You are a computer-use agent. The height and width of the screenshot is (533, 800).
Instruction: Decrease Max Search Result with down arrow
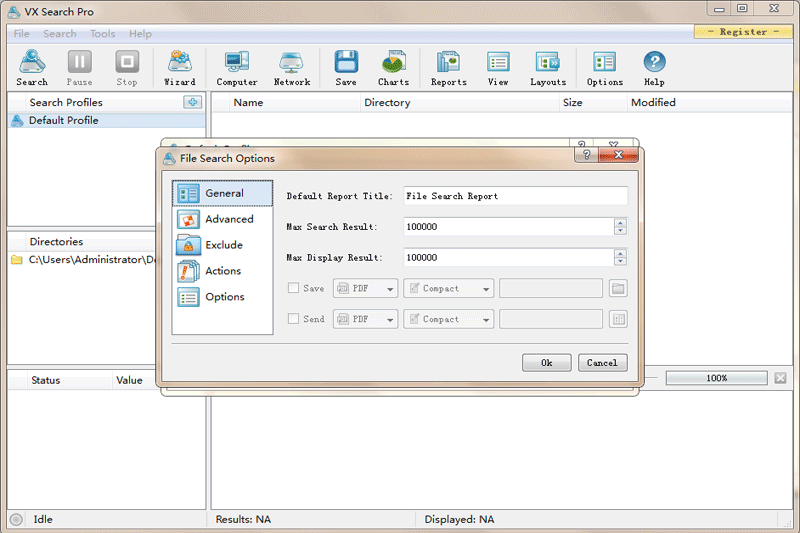tap(620, 231)
